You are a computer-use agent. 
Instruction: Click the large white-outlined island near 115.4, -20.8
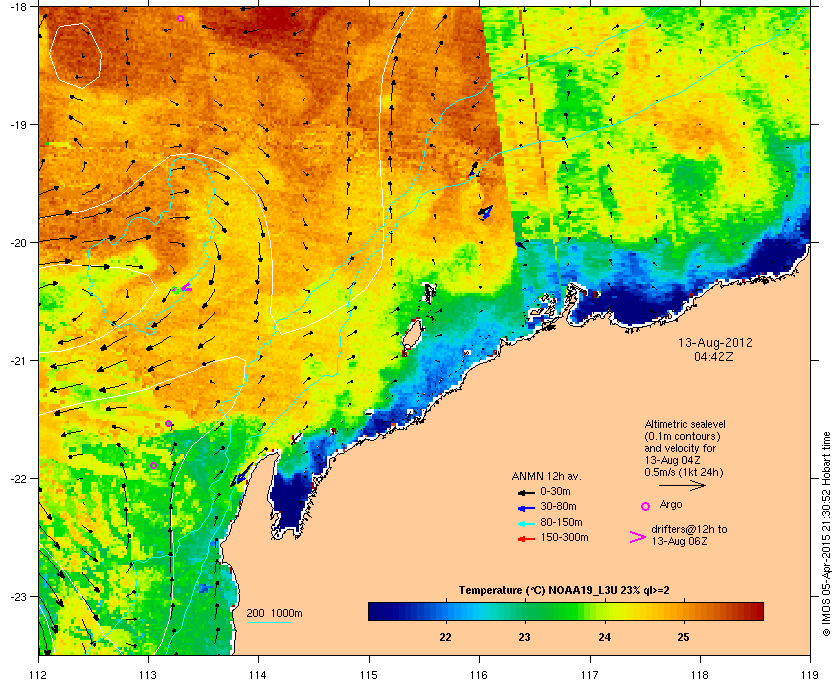click(412, 334)
